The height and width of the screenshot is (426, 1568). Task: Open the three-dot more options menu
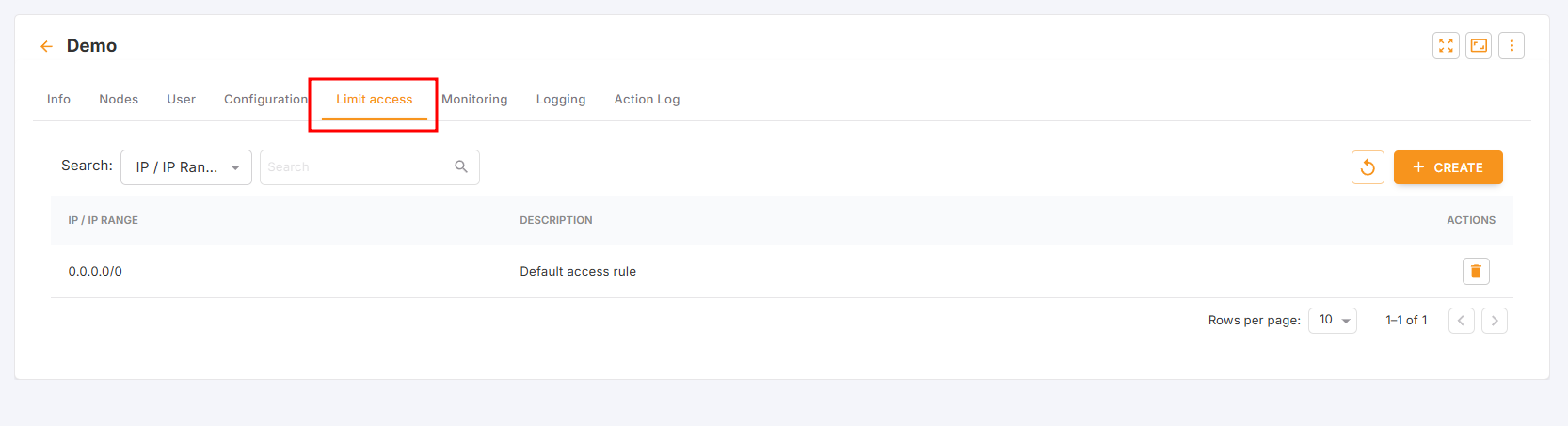(1512, 45)
